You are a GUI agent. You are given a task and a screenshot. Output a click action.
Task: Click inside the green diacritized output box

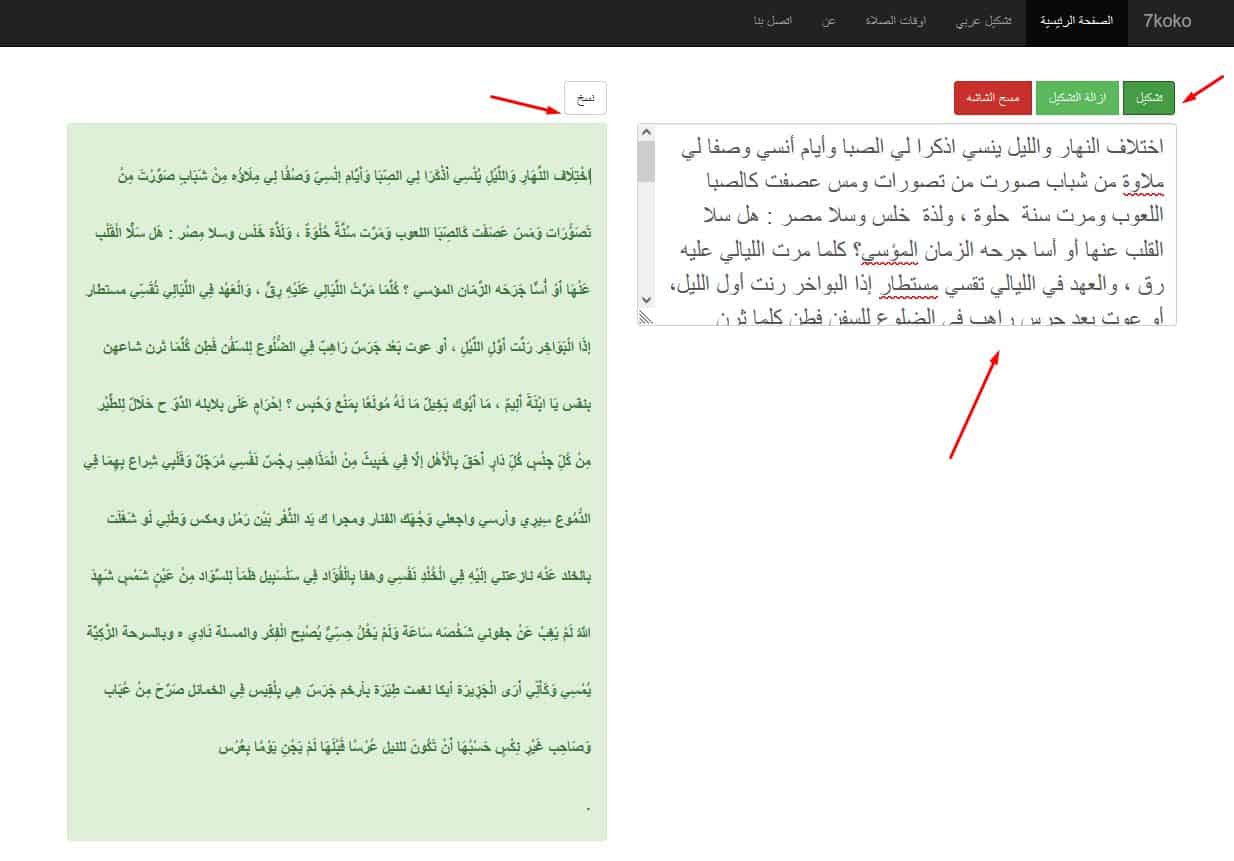(336, 480)
